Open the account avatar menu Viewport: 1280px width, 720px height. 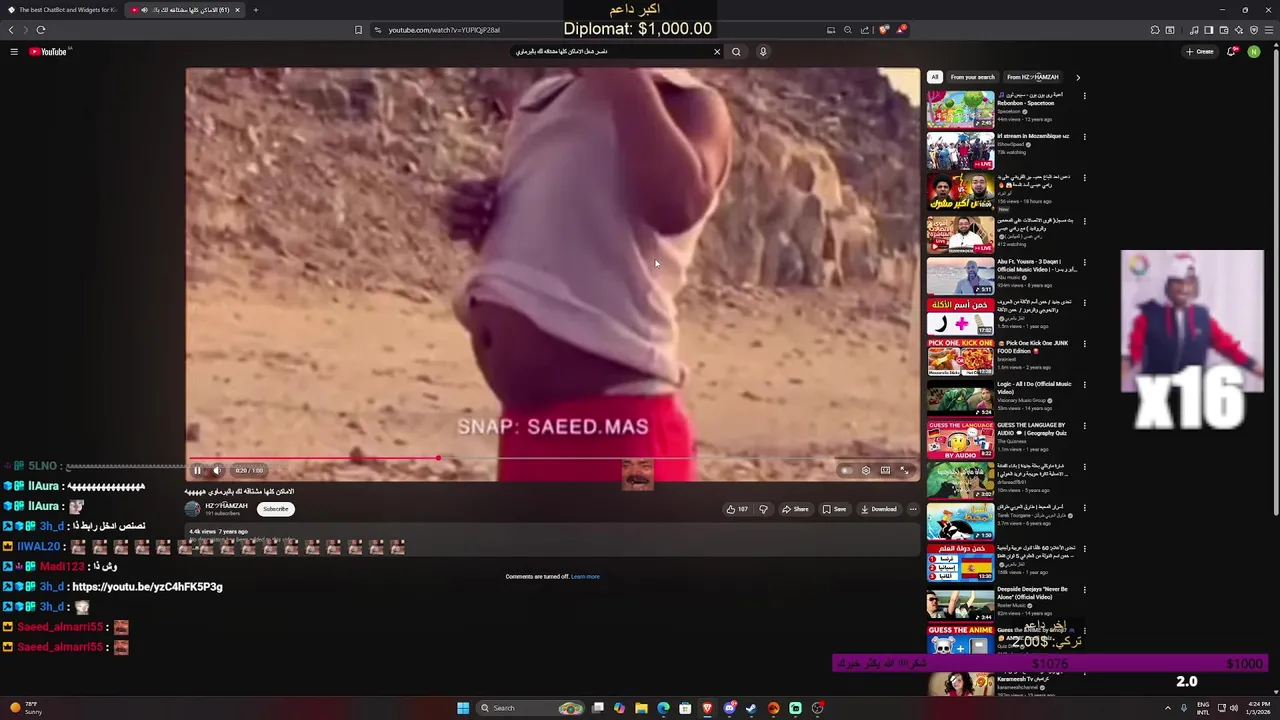(1254, 52)
